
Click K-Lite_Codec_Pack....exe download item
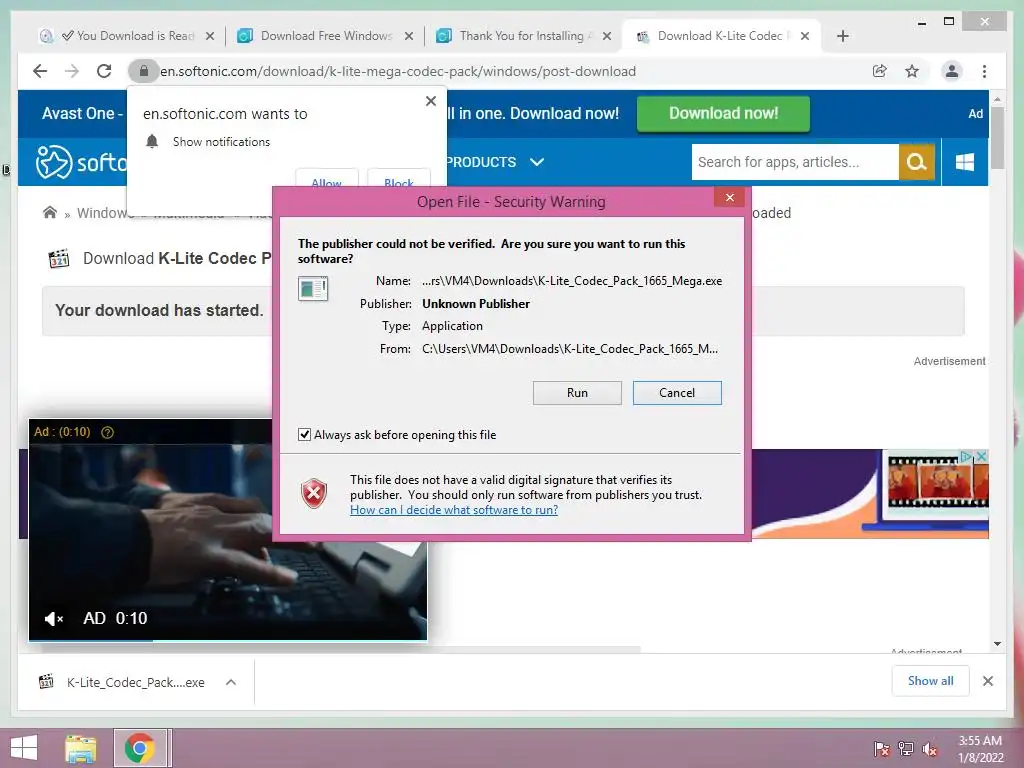(x=136, y=682)
